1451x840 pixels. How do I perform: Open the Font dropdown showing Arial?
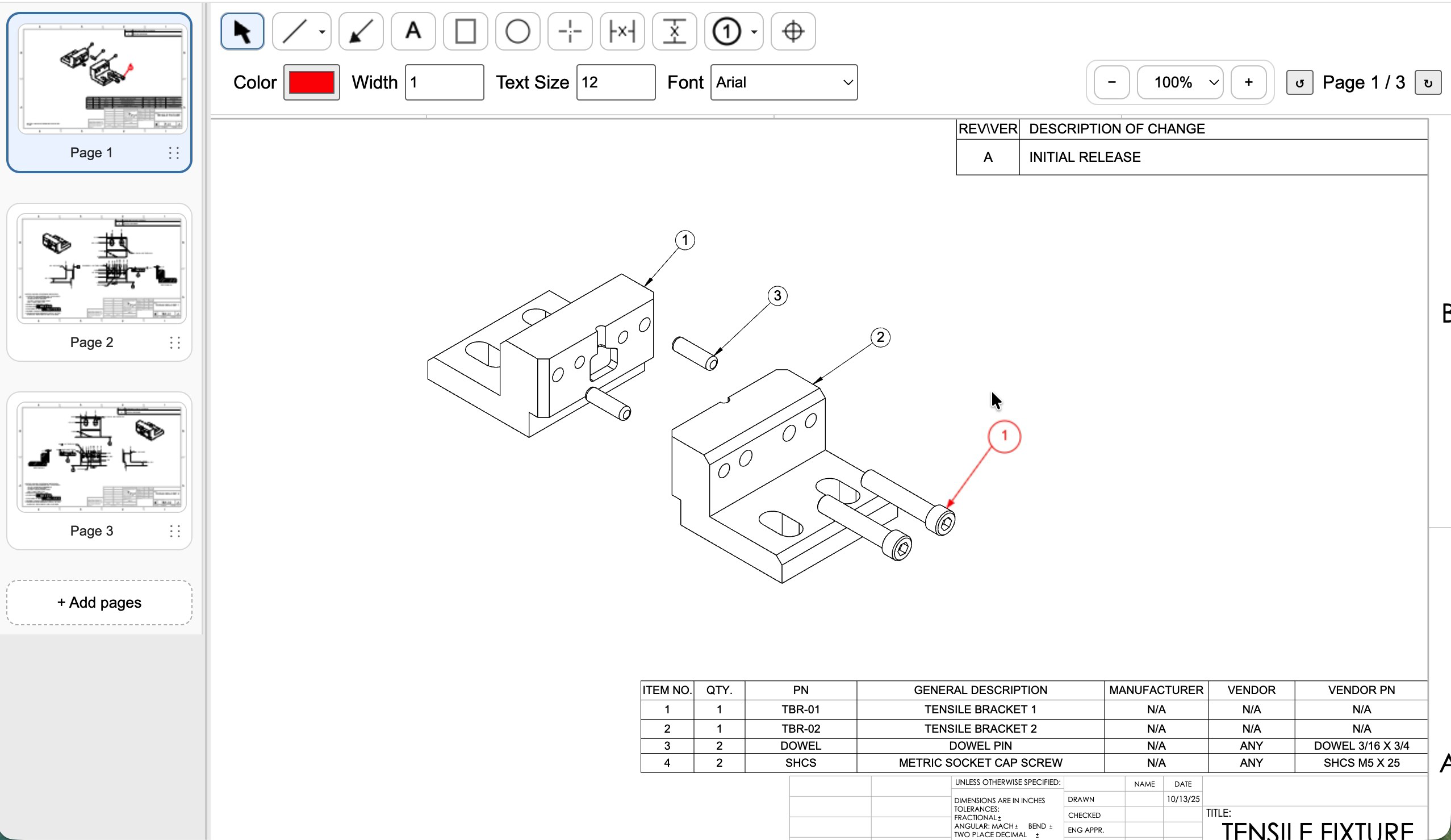pos(784,82)
